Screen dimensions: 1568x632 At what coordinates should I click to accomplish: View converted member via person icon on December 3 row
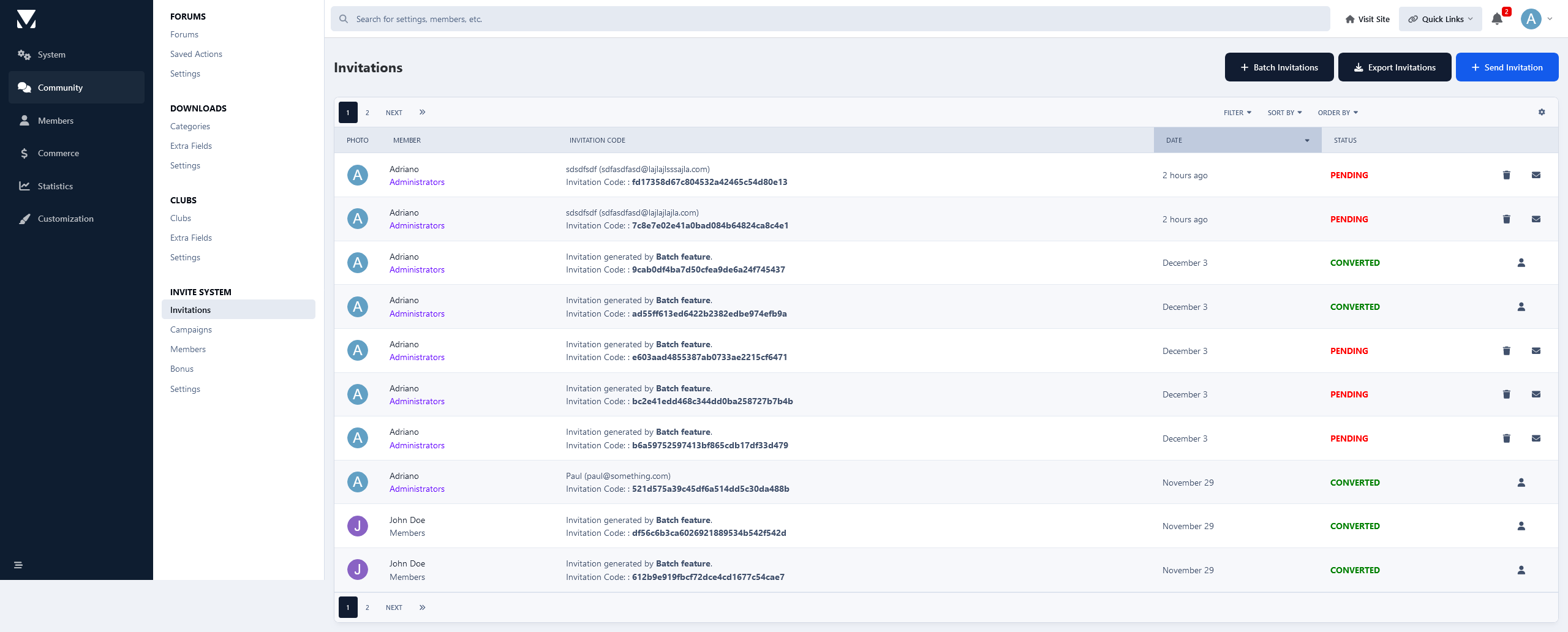(x=1521, y=263)
